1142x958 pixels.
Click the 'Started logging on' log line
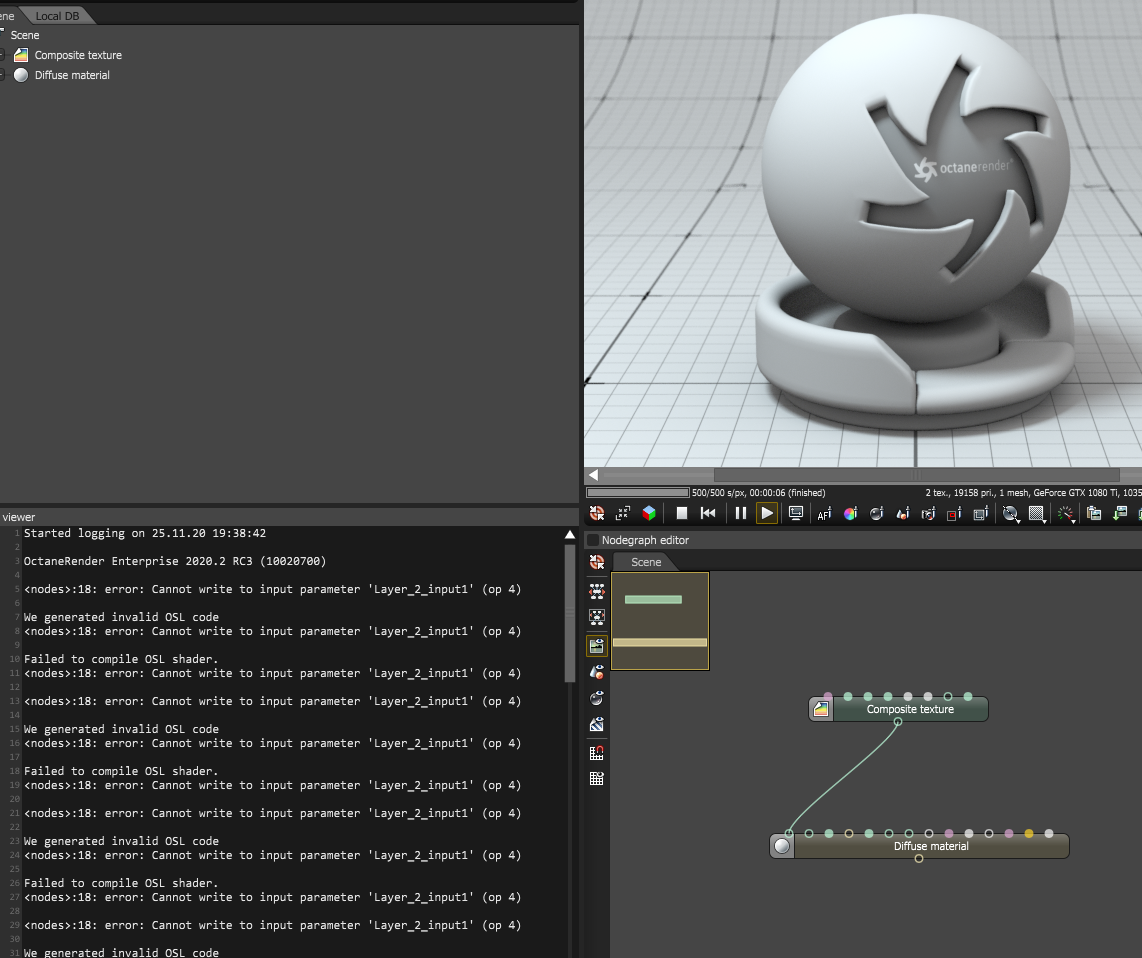click(x=145, y=533)
